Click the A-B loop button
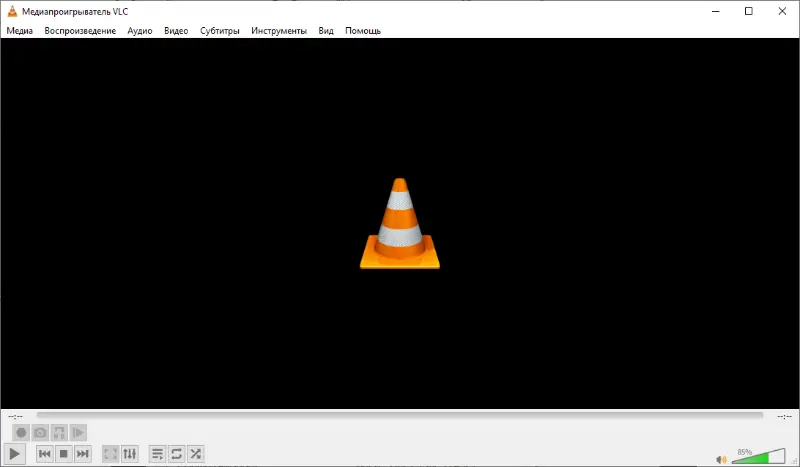Image resolution: width=800 pixels, height=467 pixels. click(x=59, y=433)
